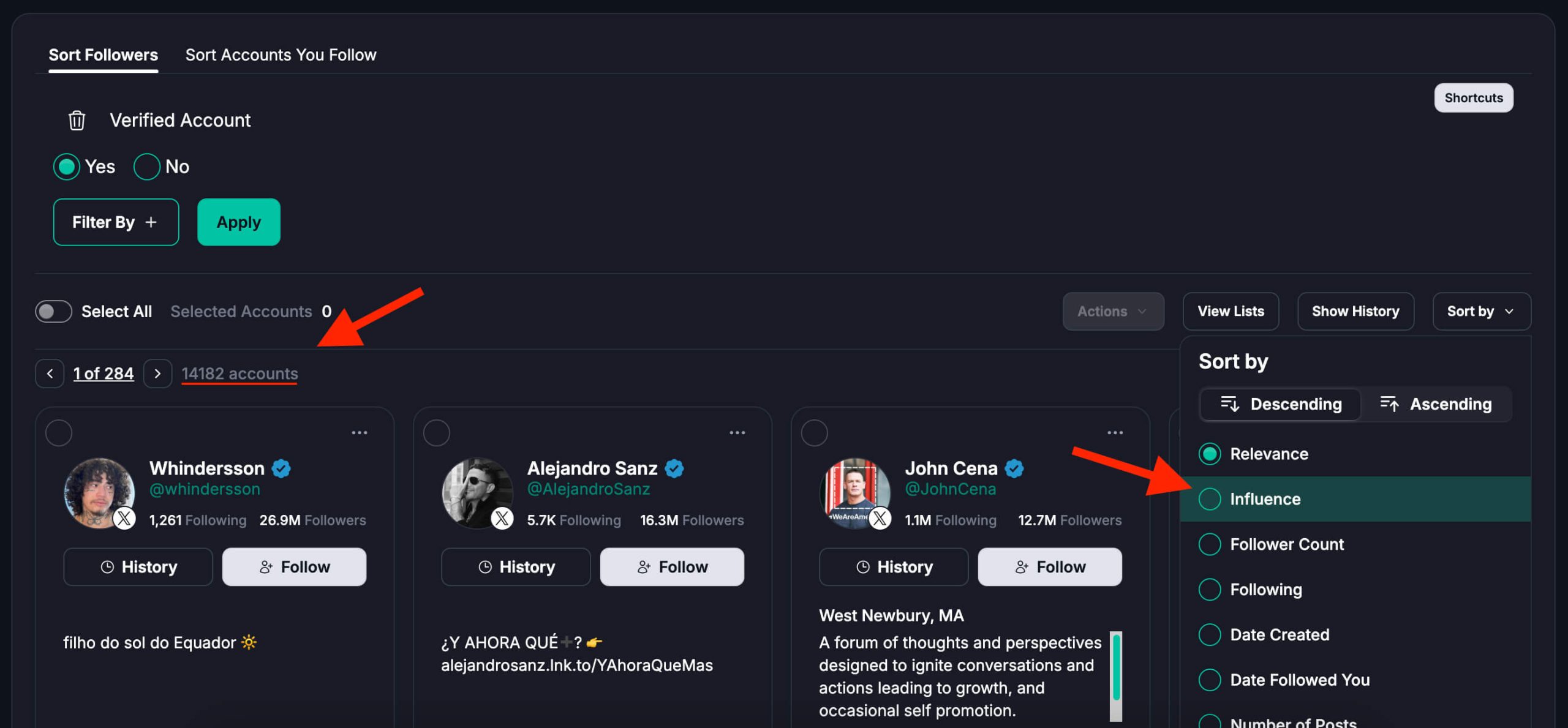Go to previous page of accounts

tap(50, 373)
